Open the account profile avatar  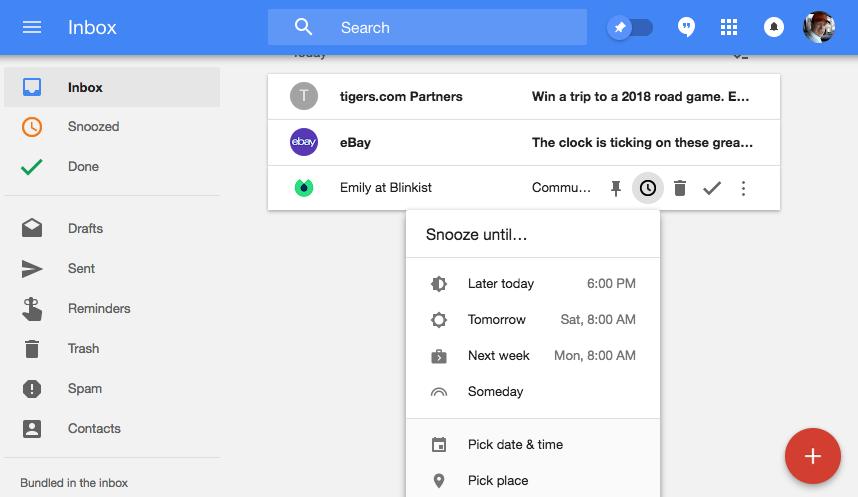(819, 27)
